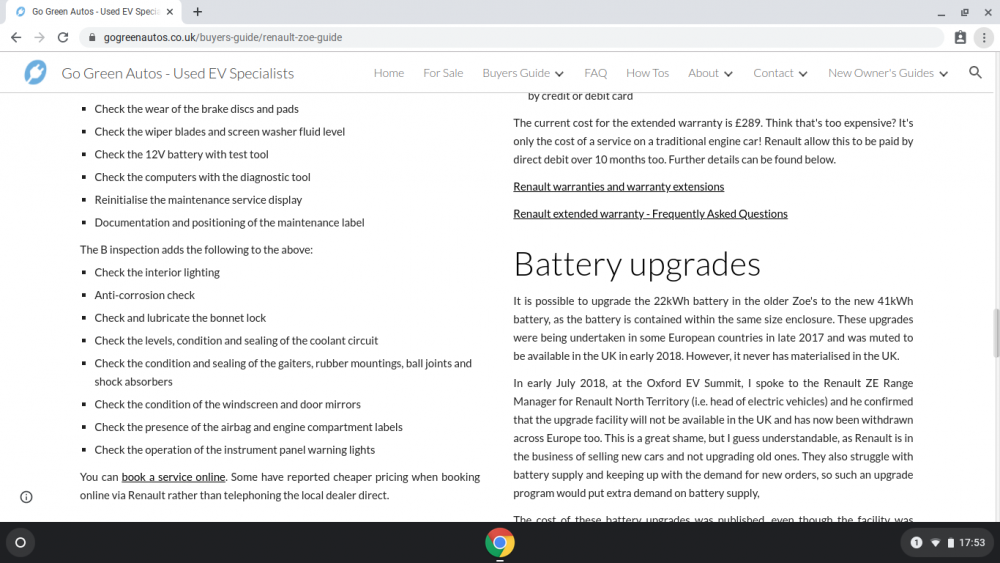Select the Go Green Autos browser tab
Viewport: 1000px width, 563px height.
tap(96, 11)
